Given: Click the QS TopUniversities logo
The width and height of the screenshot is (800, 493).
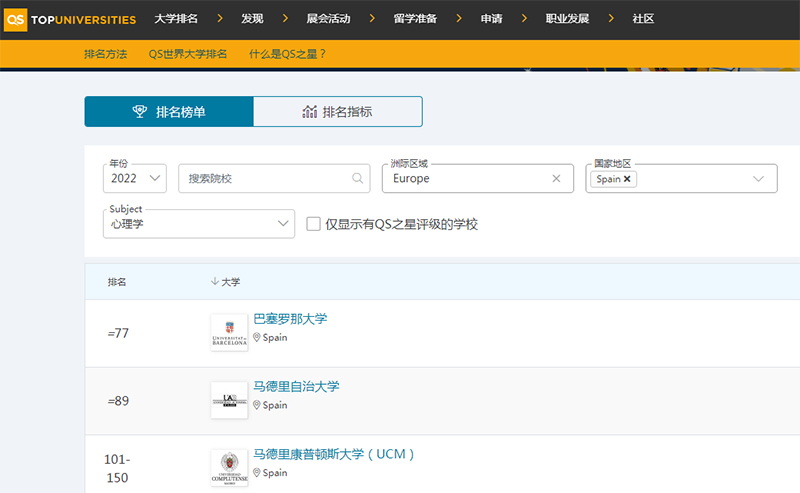Looking at the screenshot, I should pyautogui.click(x=70, y=19).
